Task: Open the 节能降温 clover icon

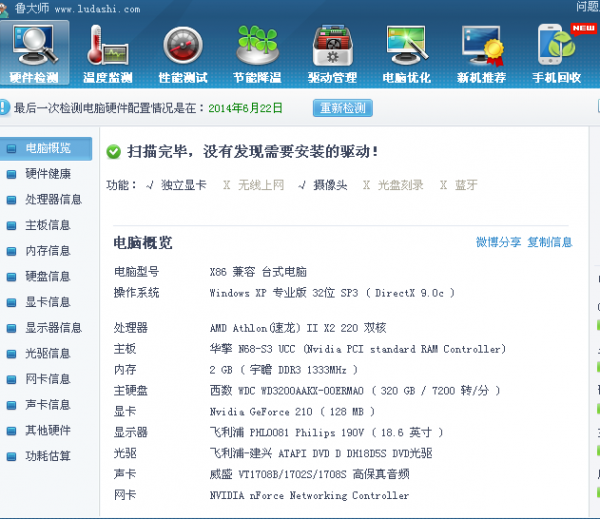Action: [258, 53]
